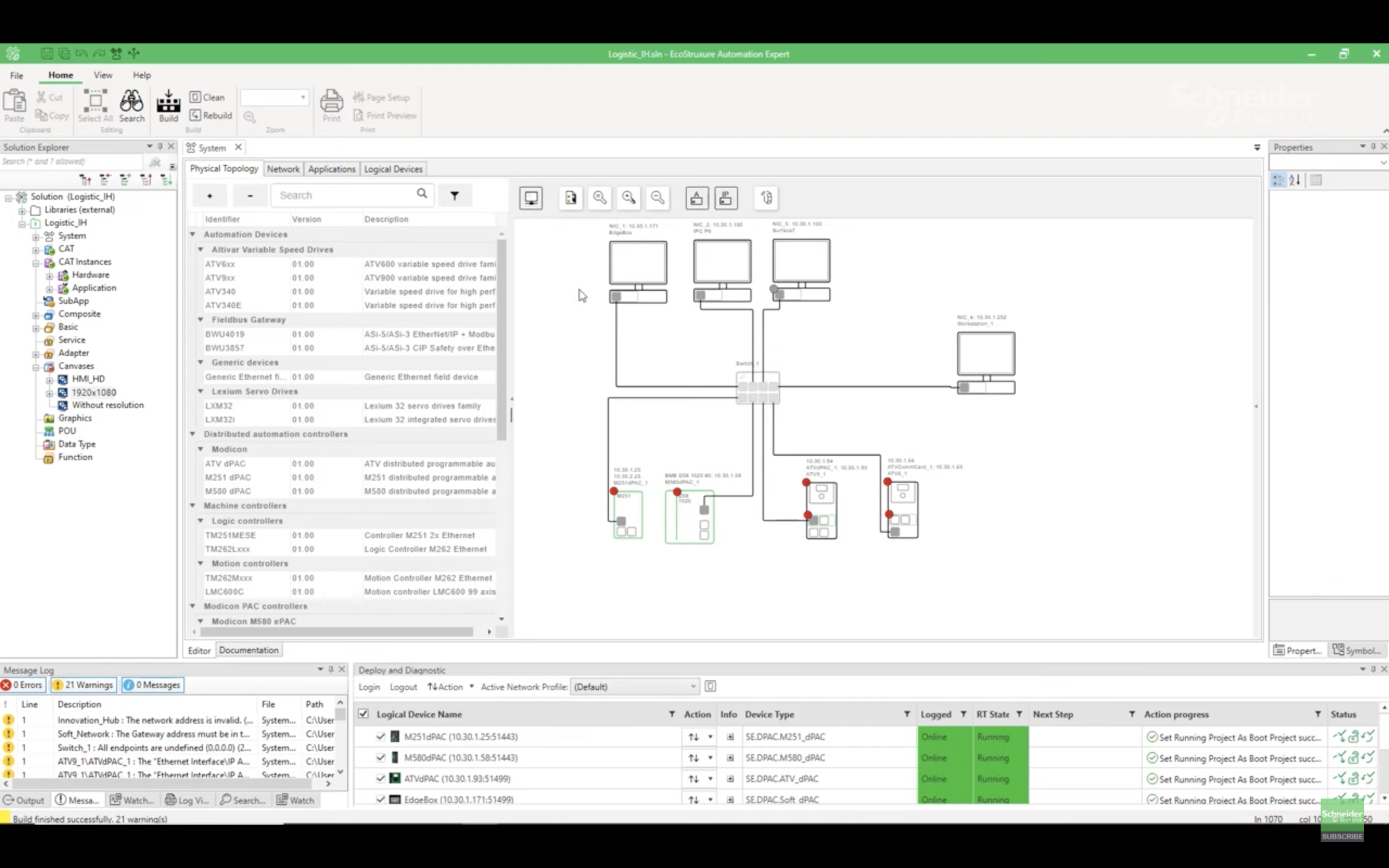
Task: Click the plus expand-all button in catalog
Action: pos(209,196)
